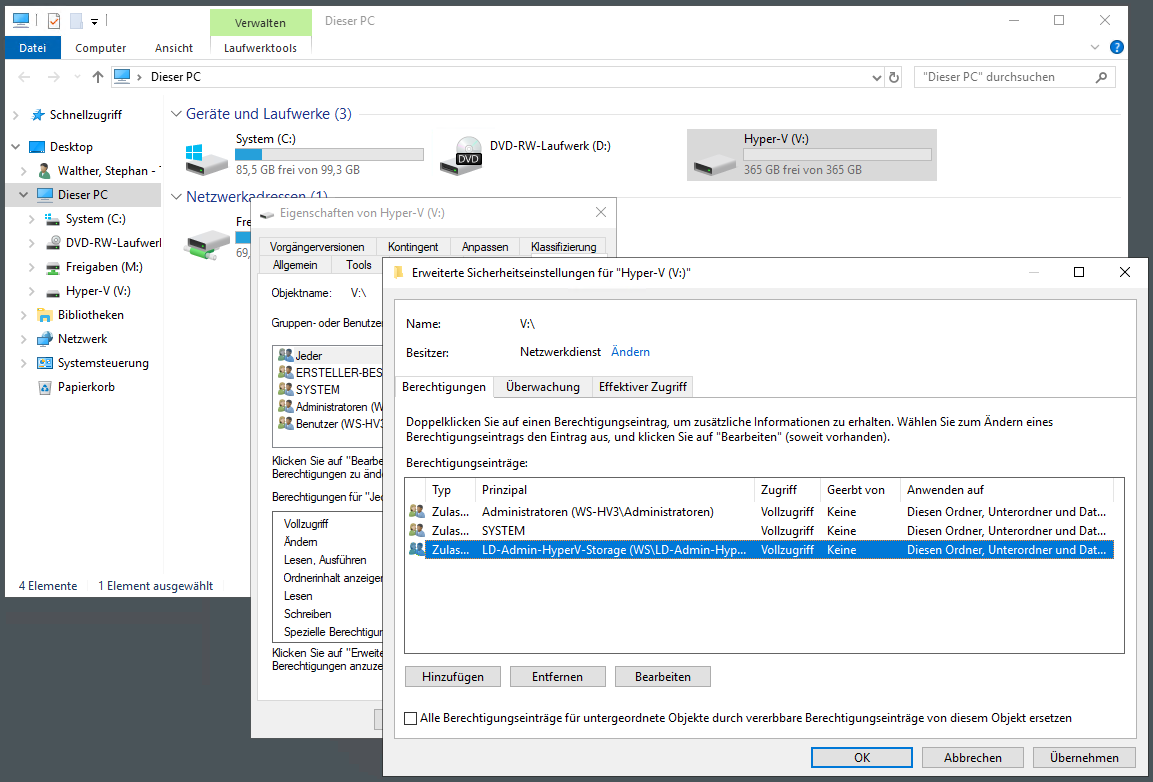This screenshot has height=782, width=1153.
Task: Click the forward arrow in Explorer
Action: point(53,77)
